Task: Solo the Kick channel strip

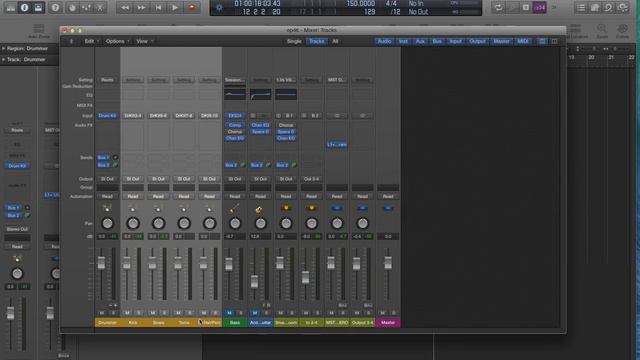Action: coord(139,313)
